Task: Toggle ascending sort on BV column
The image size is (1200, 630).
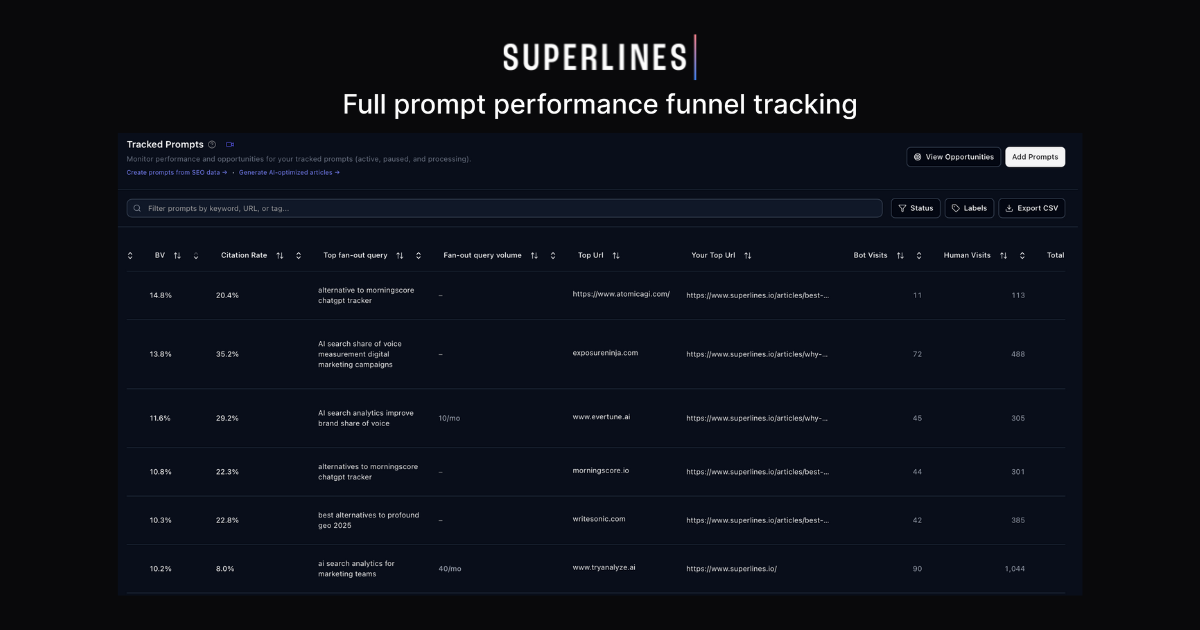Action: pyautogui.click(x=176, y=255)
